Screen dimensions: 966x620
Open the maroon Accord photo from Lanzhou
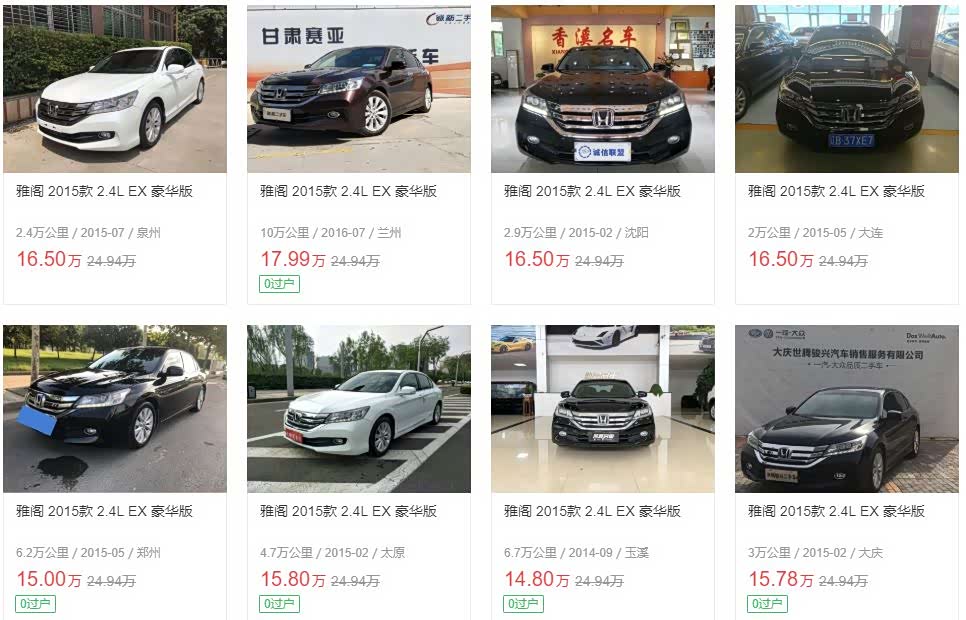[359, 89]
